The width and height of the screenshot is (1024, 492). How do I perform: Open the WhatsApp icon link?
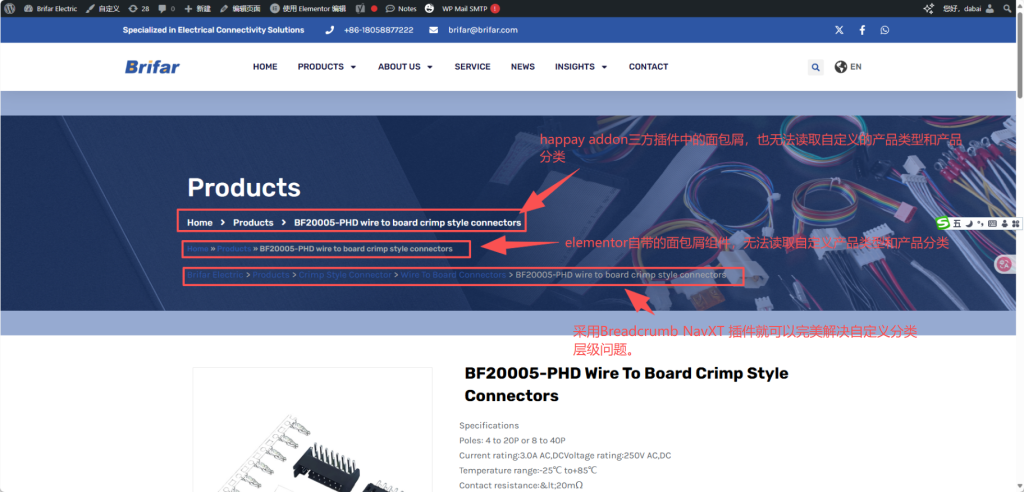[885, 30]
